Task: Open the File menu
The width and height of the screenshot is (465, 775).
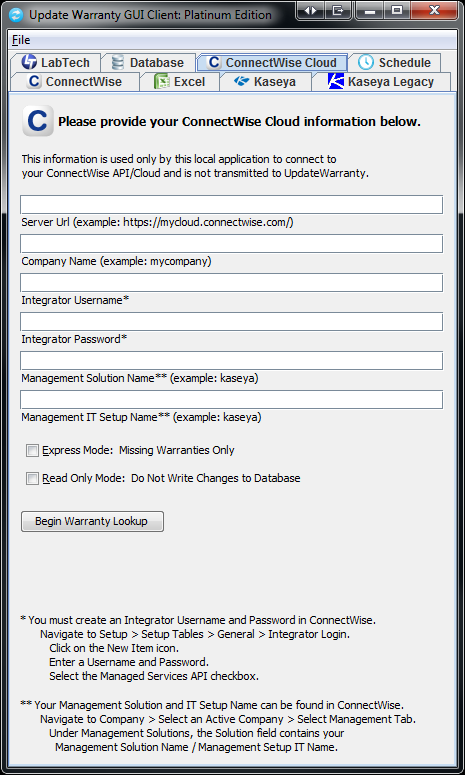Action: pyautogui.click(x=21, y=40)
